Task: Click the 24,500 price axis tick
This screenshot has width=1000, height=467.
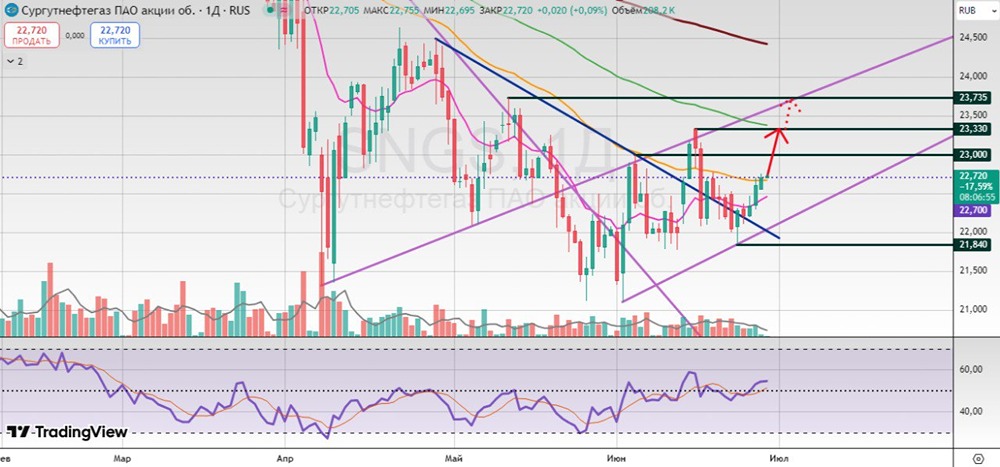Action: coord(973,38)
